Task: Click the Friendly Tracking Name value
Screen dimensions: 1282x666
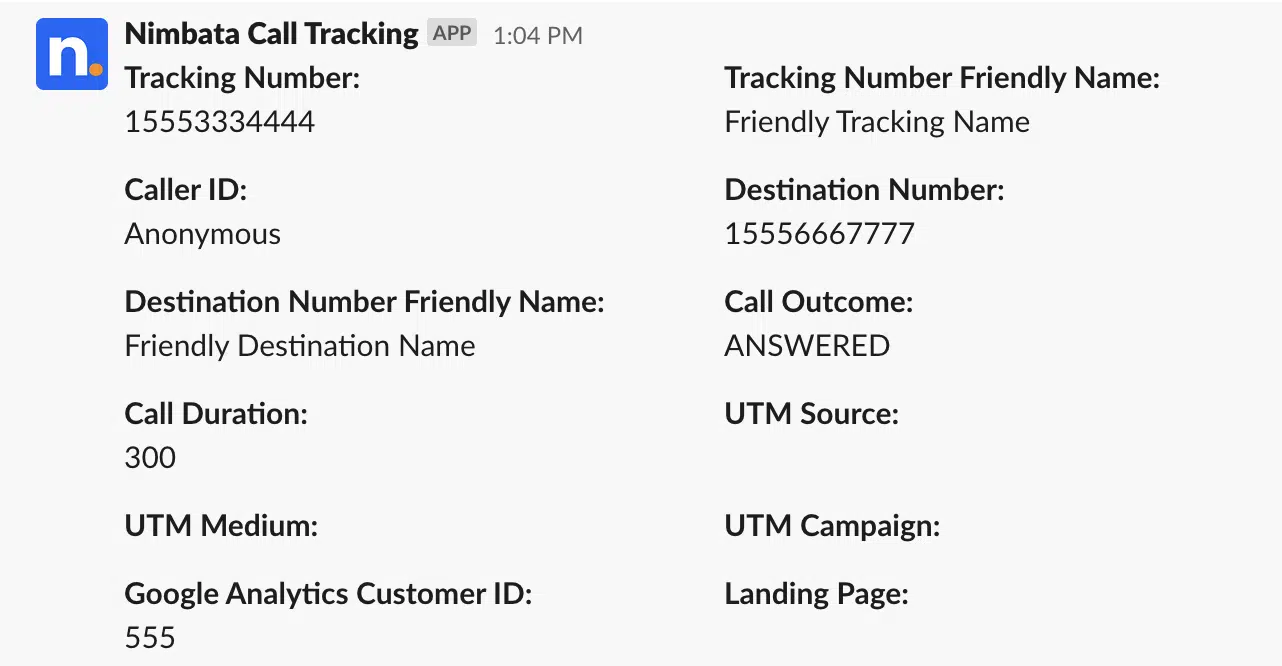Action: pos(877,122)
